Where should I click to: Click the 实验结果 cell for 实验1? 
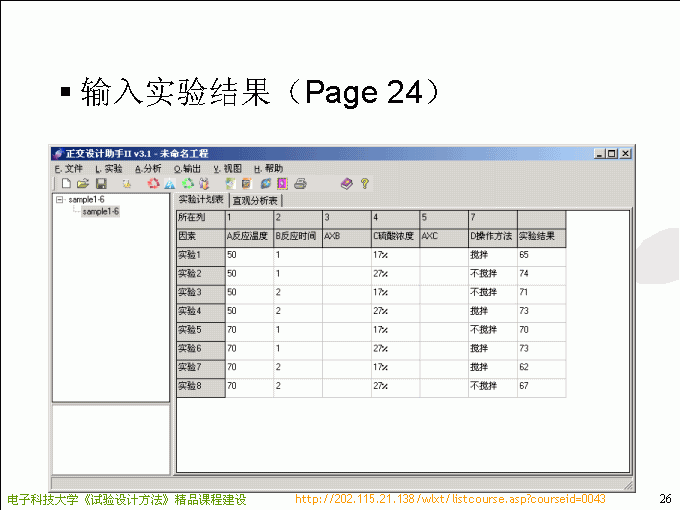coord(541,256)
